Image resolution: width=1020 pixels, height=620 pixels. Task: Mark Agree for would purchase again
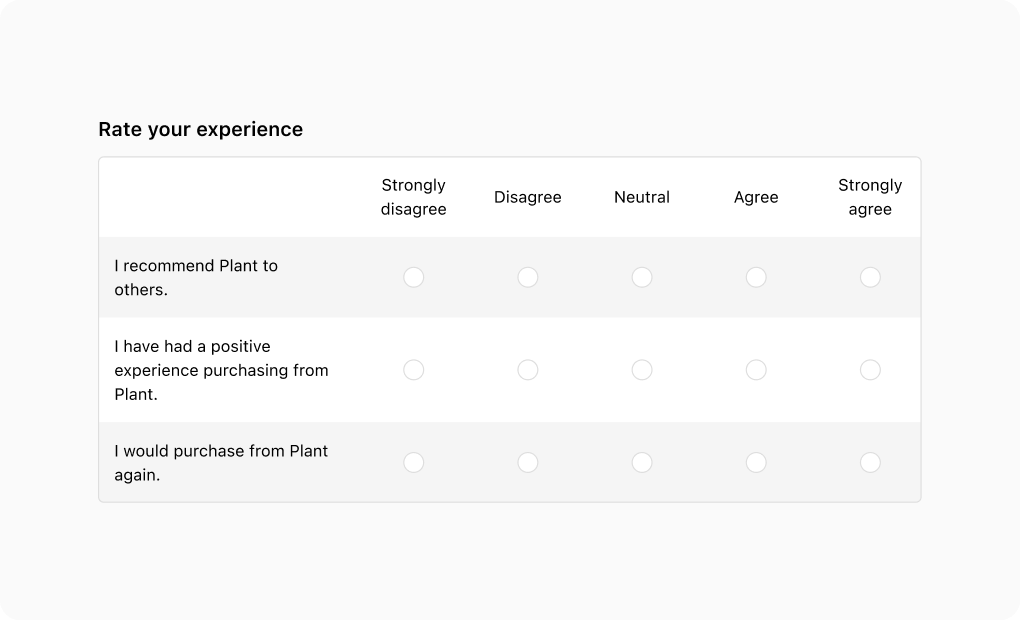756,463
